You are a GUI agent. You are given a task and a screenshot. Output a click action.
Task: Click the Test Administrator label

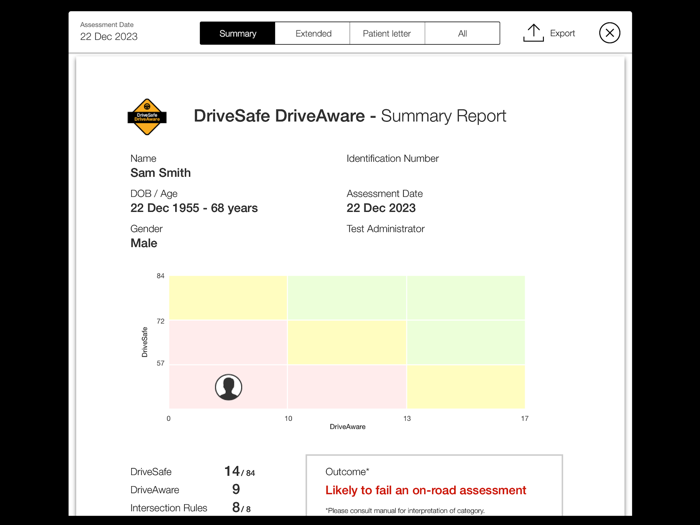click(385, 229)
